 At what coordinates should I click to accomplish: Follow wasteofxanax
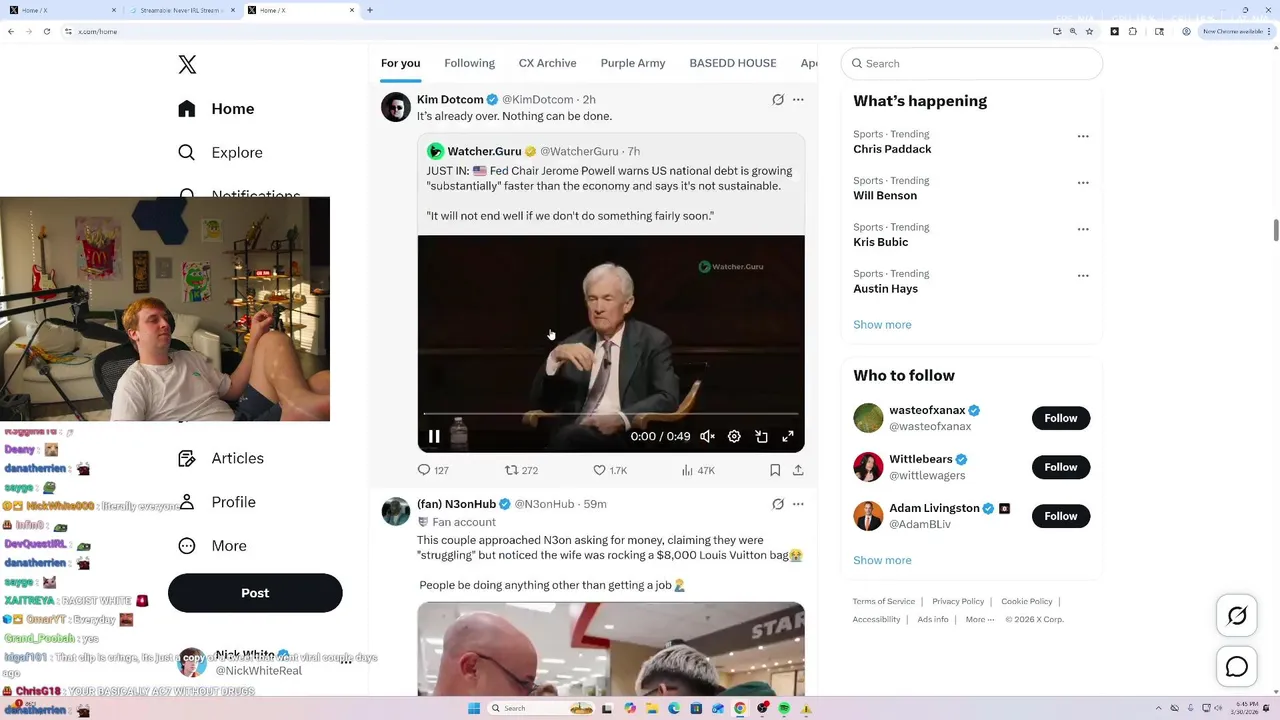1061,418
